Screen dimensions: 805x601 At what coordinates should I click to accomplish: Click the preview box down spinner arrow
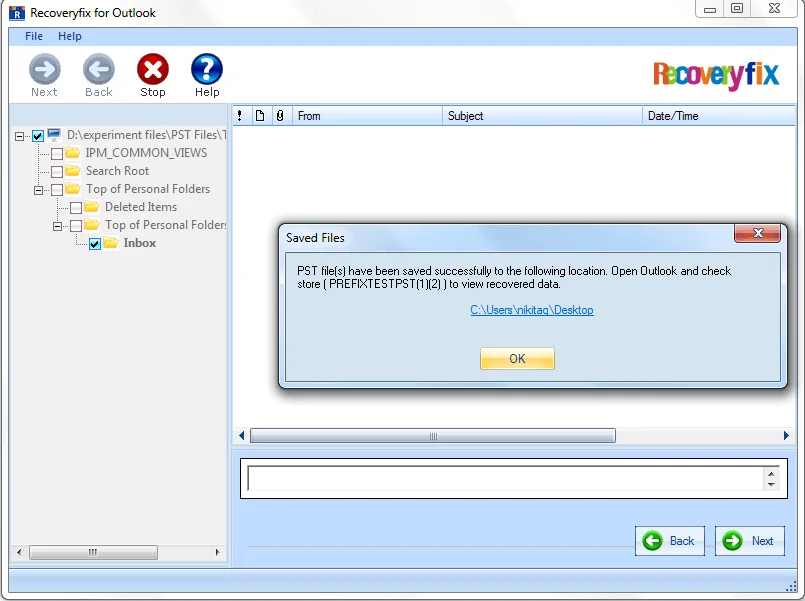pyautogui.click(x=771, y=484)
